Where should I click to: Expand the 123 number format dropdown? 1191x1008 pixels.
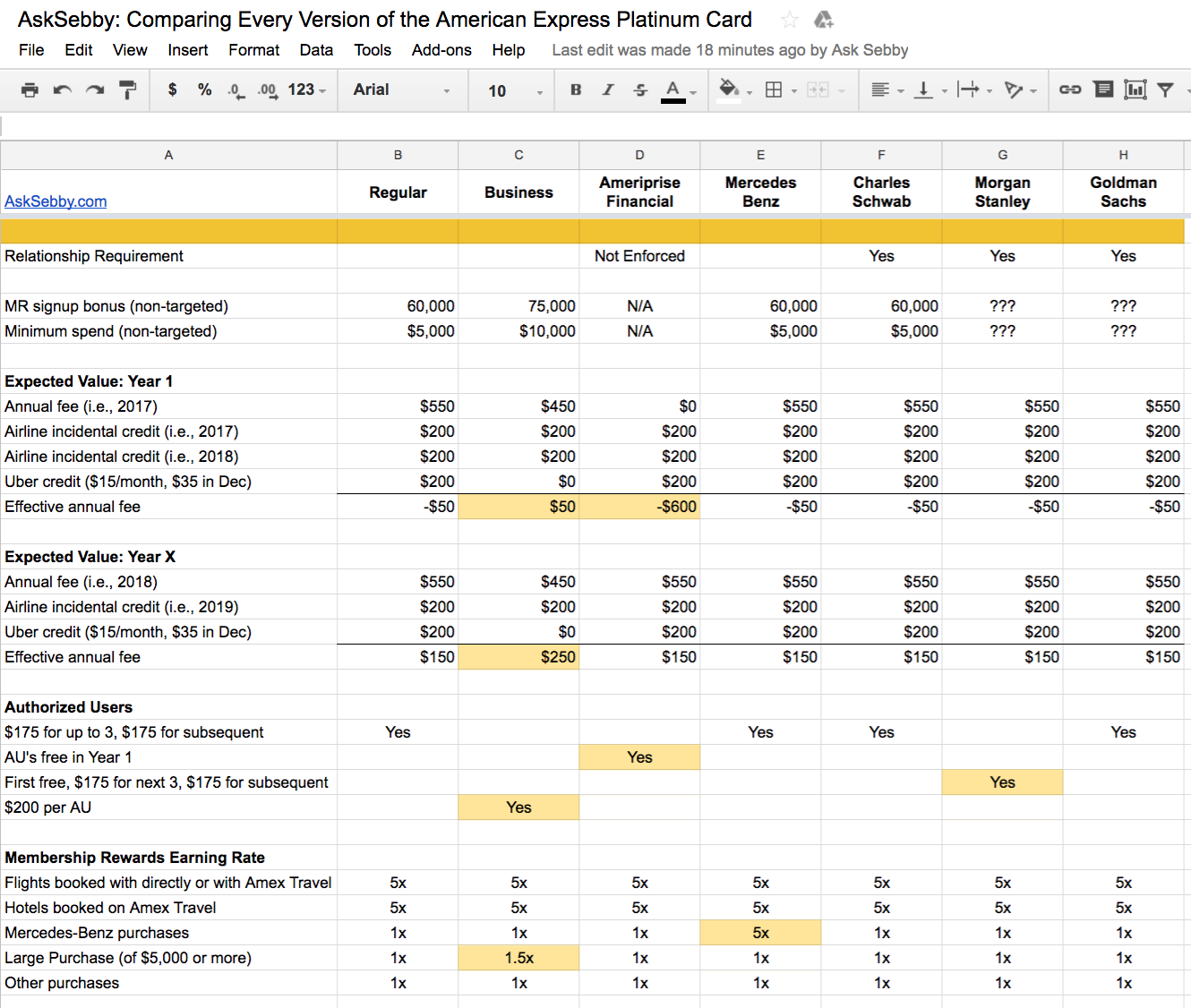307,90
